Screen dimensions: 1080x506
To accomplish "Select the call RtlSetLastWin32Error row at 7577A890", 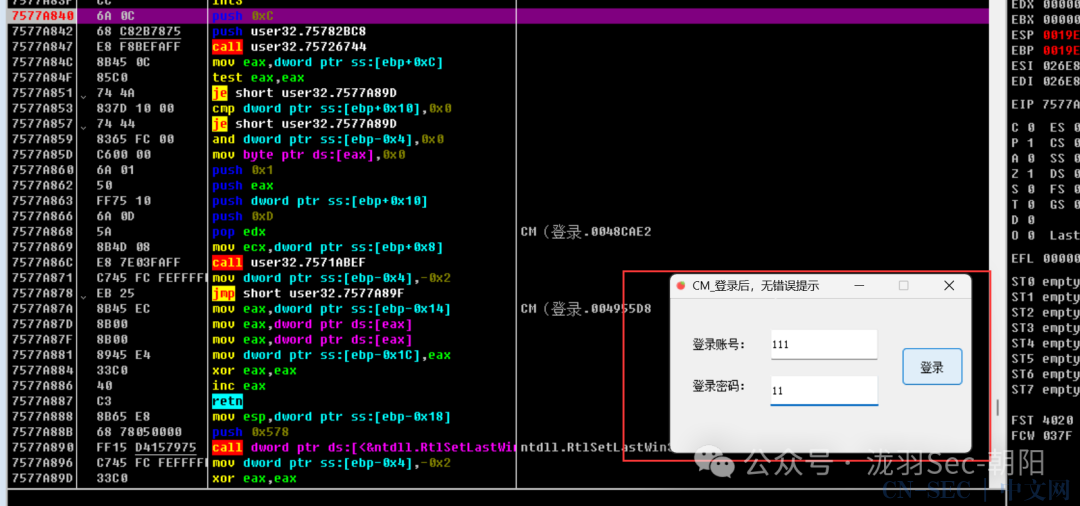I will (x=498, y=448).
